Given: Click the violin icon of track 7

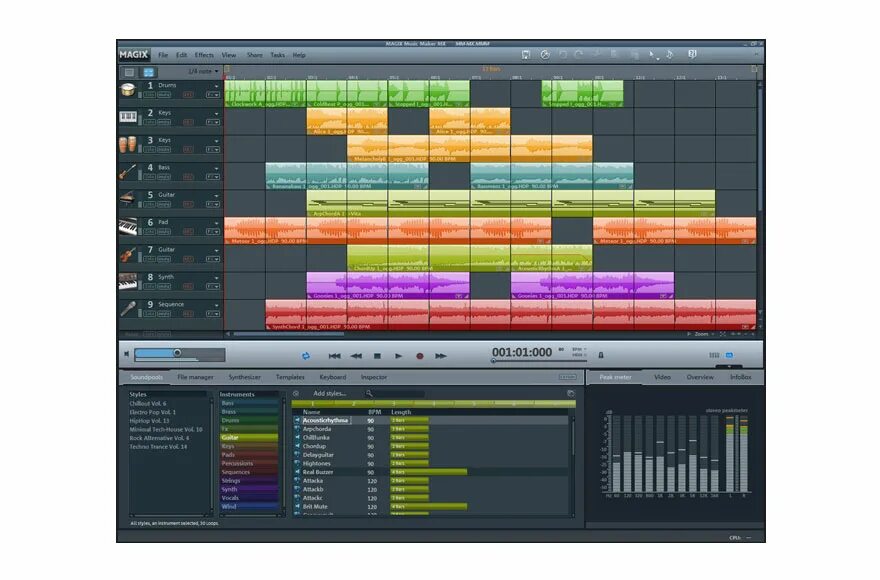Looking at the screenshot, I should coord(128,254).
